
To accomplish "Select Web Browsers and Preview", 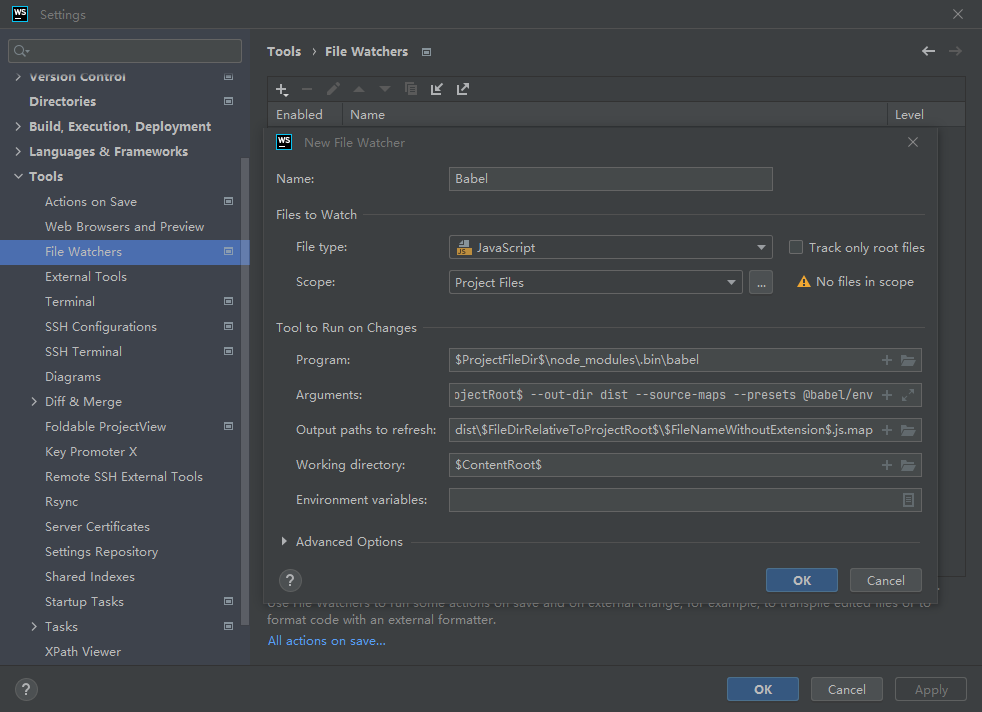I will coord(125,227).
